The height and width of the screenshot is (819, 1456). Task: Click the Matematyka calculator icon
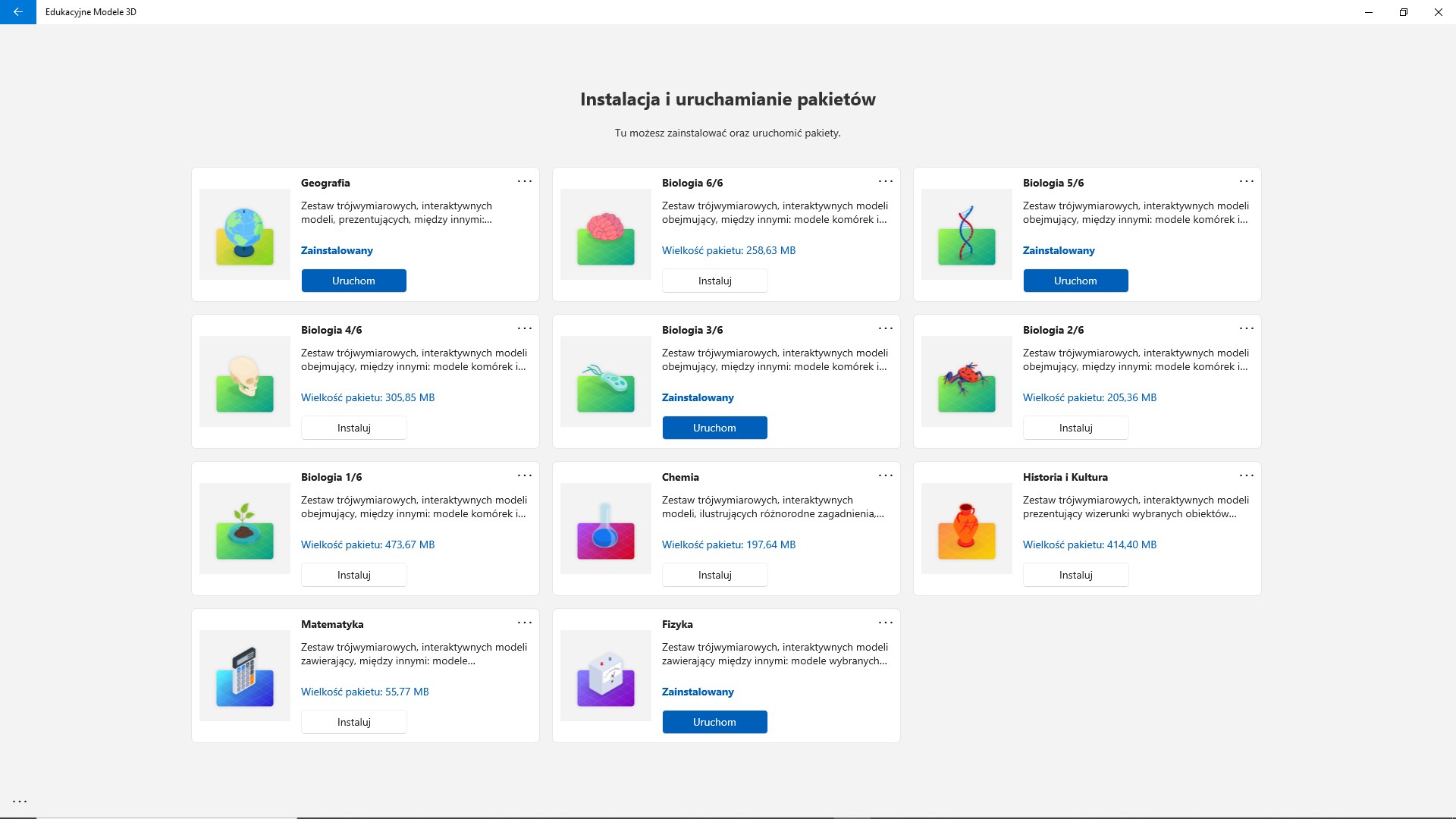point(244,676)
